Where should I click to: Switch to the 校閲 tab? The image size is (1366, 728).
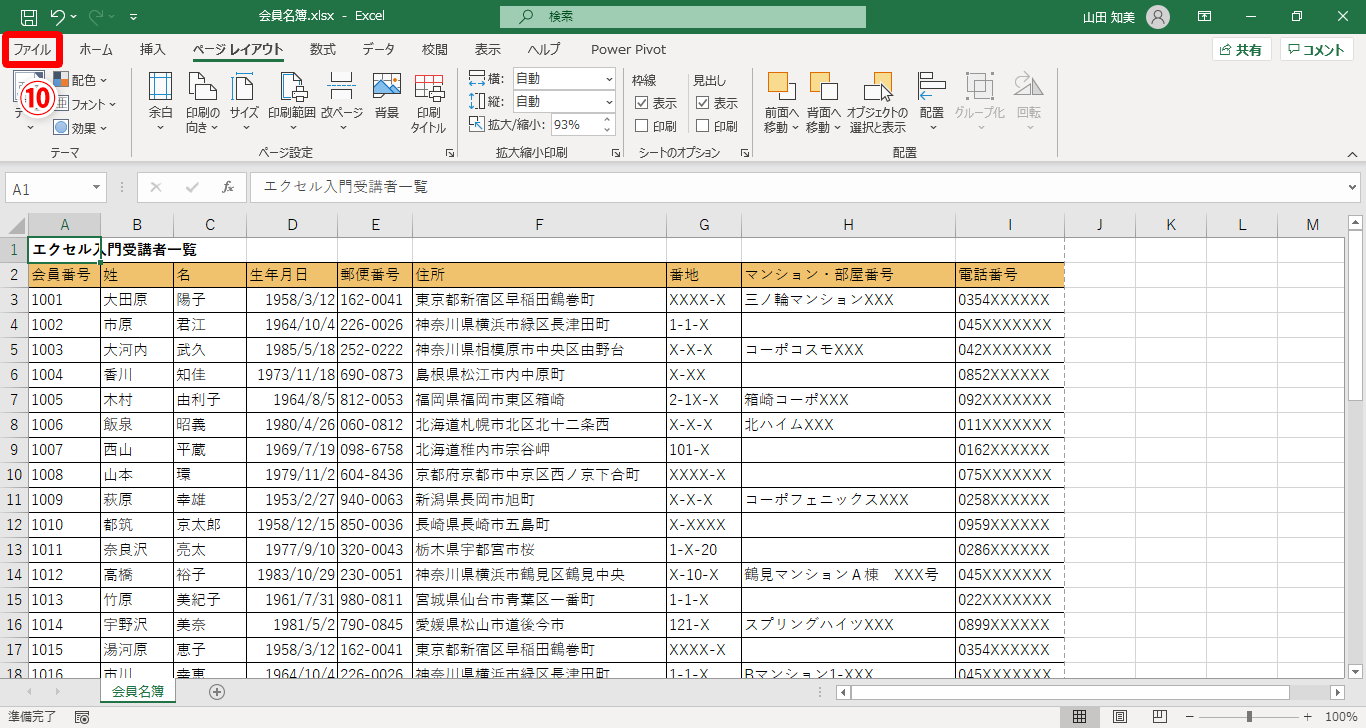point(434,49)
